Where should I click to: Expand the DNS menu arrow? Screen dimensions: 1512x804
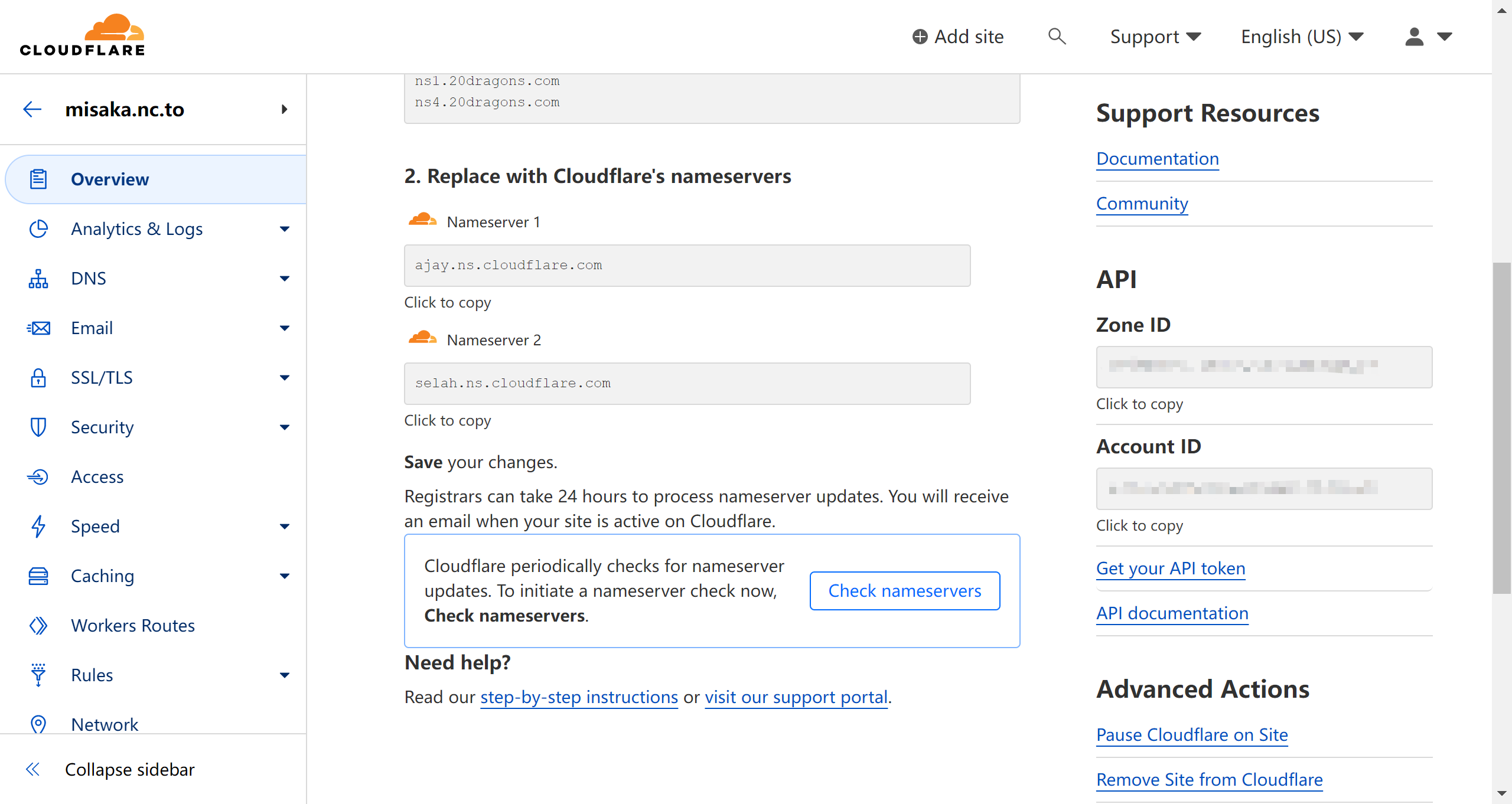click(285, 279)
